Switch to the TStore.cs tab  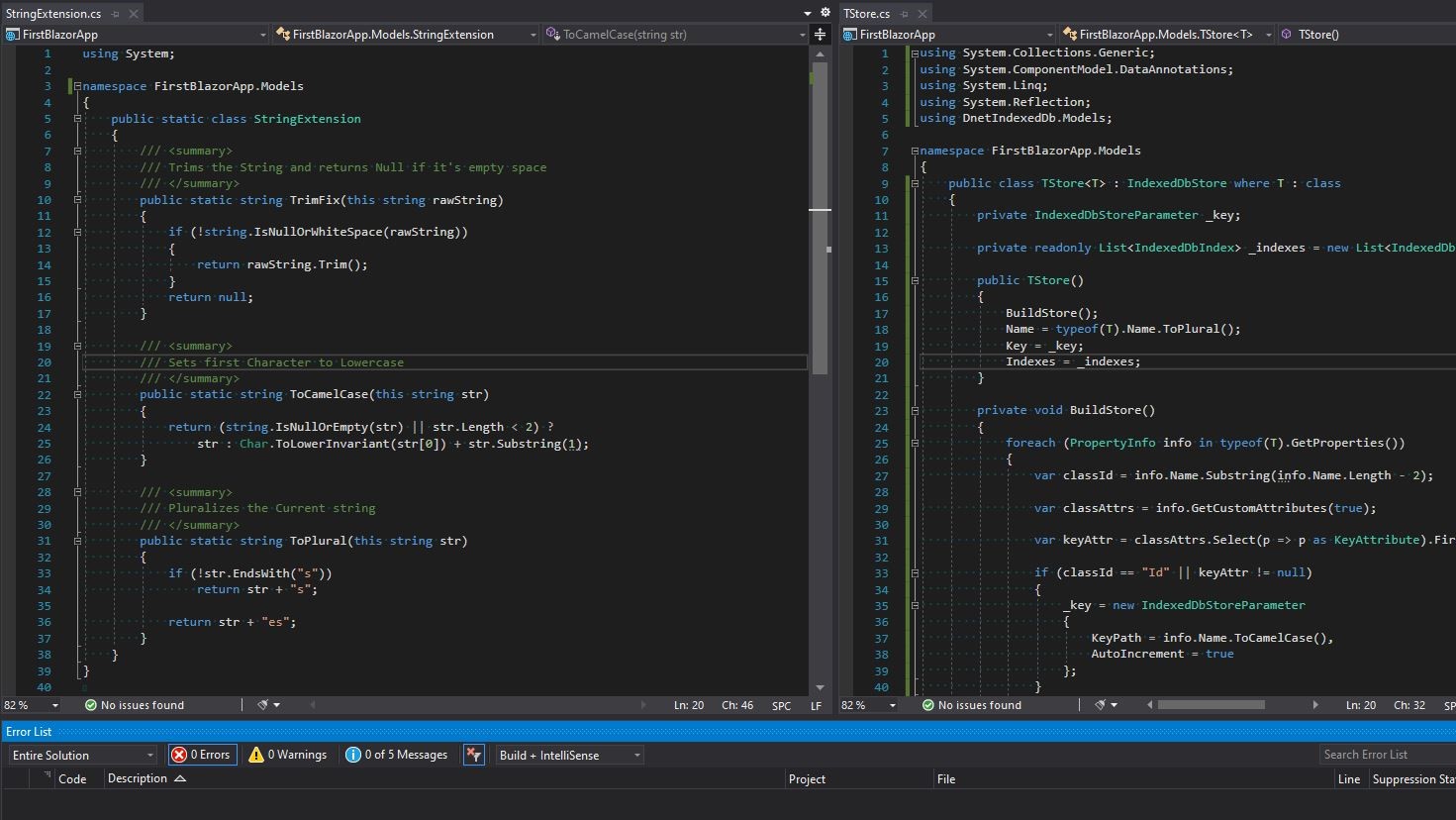[867, 14]
